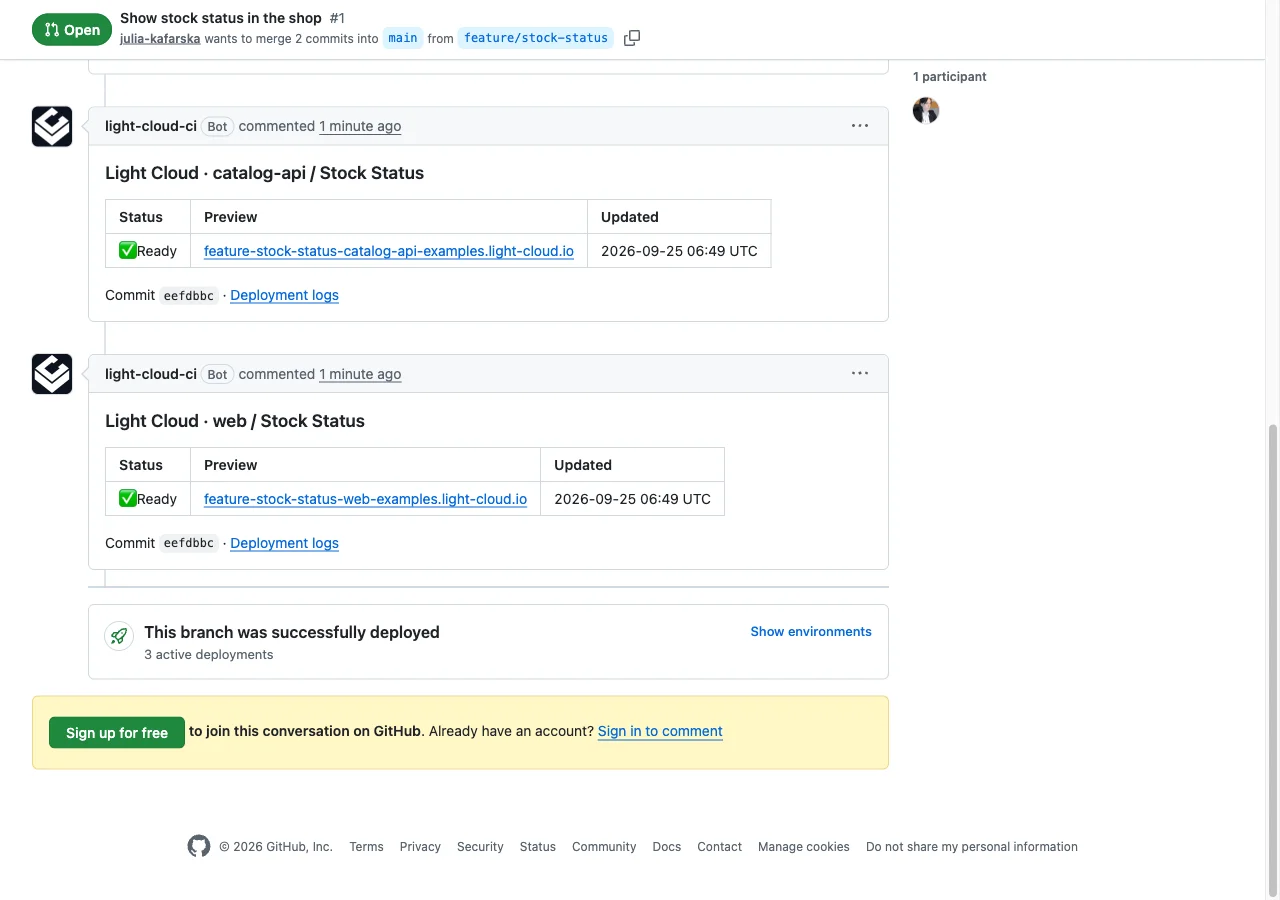Open Deployment logs for catalog-api

coord(284,295)
